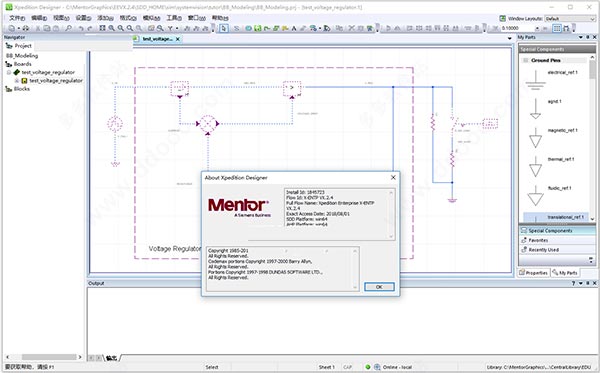The image size is (600, 373).
Task: Click the Navigator horizontal scrollbar
Action: tap(44, 357)
